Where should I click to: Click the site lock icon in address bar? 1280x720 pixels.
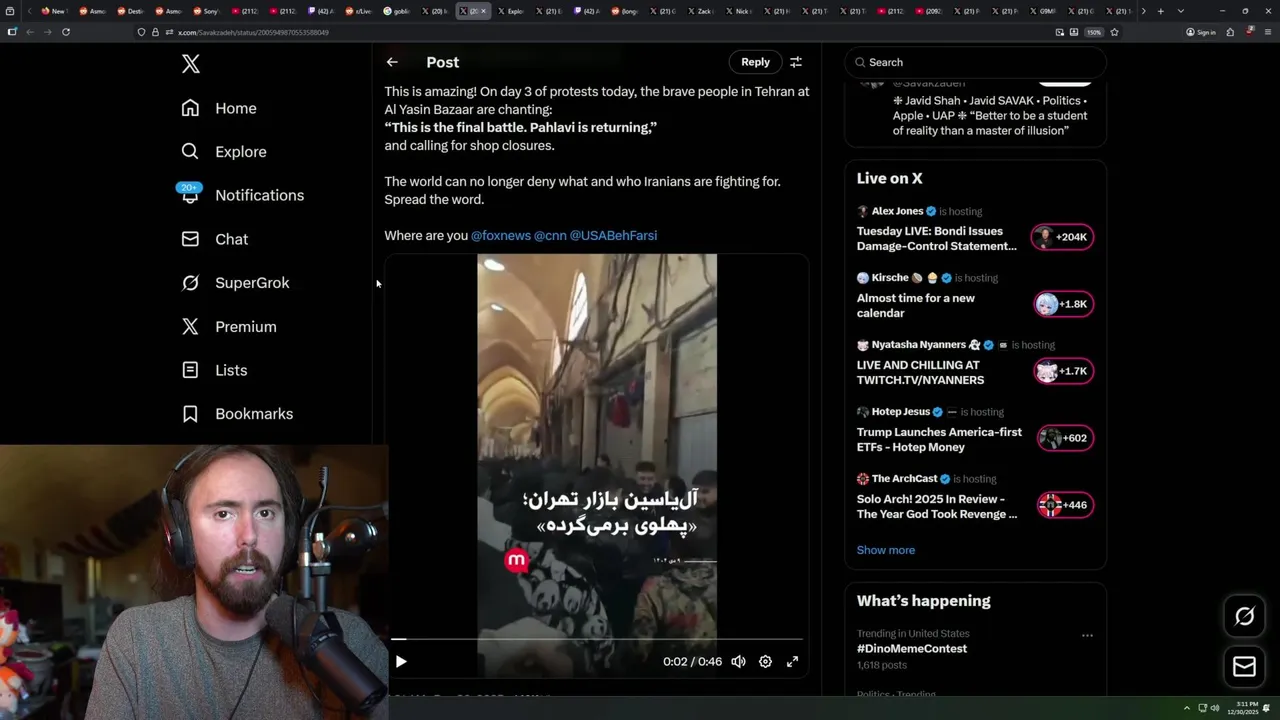tap(155, 32)
